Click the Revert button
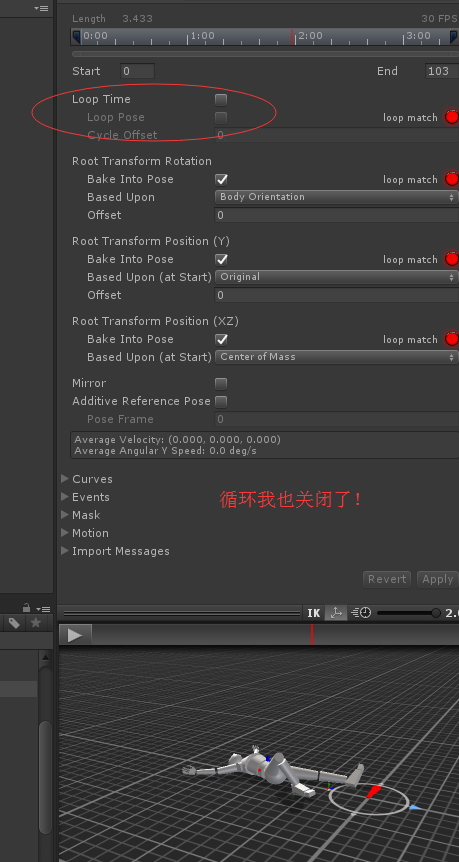 [x=387, y=579]
